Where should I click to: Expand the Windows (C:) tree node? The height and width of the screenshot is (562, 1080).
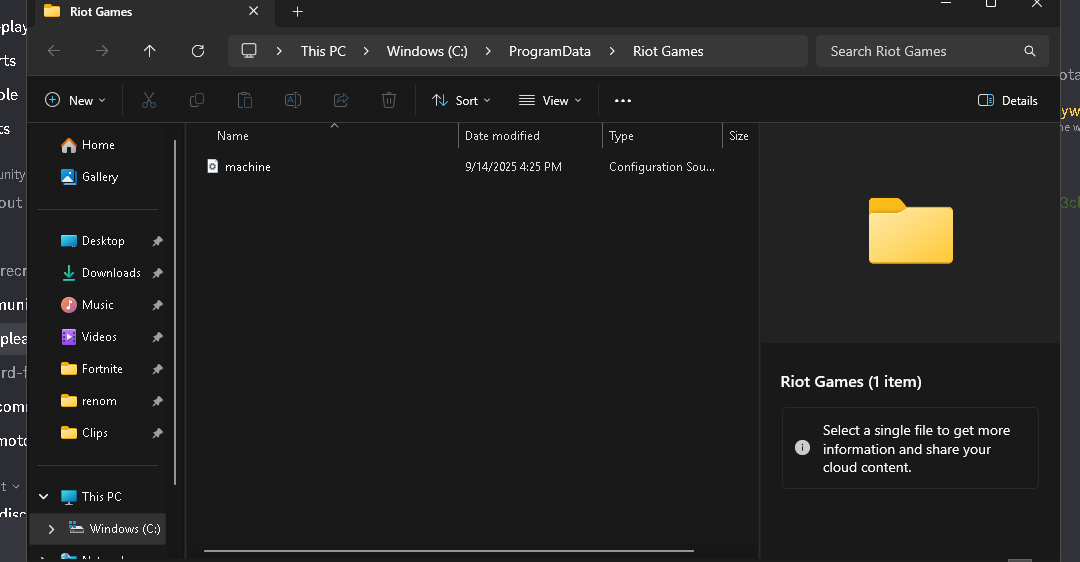click(x=51, y=529)
